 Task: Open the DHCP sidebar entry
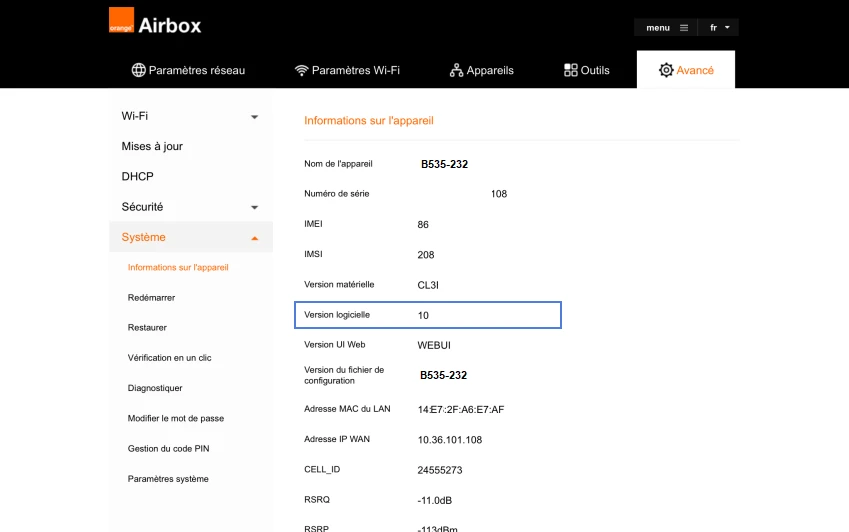(138, 176)
